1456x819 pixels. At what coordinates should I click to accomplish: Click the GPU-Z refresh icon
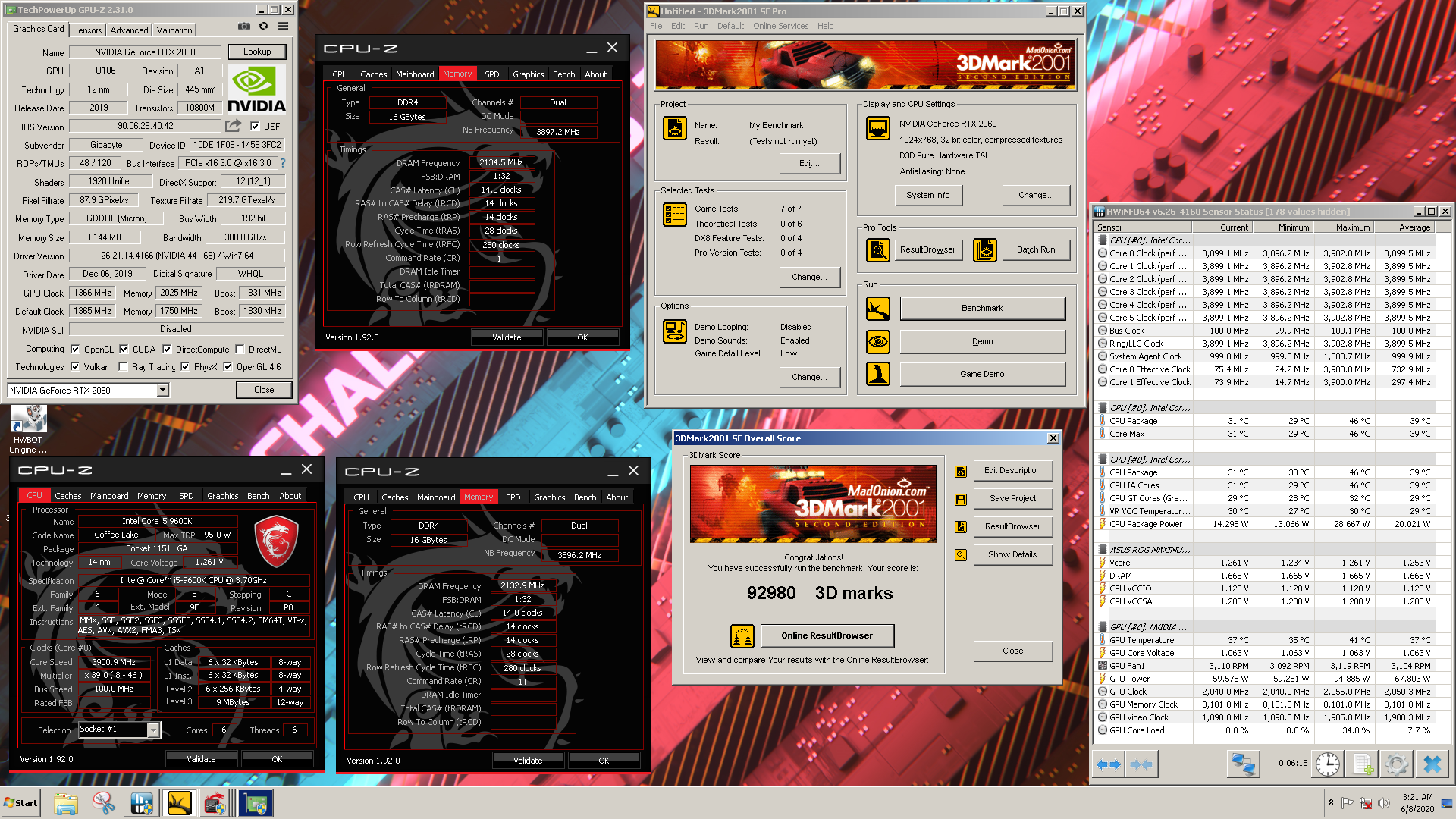pos(263,27)
